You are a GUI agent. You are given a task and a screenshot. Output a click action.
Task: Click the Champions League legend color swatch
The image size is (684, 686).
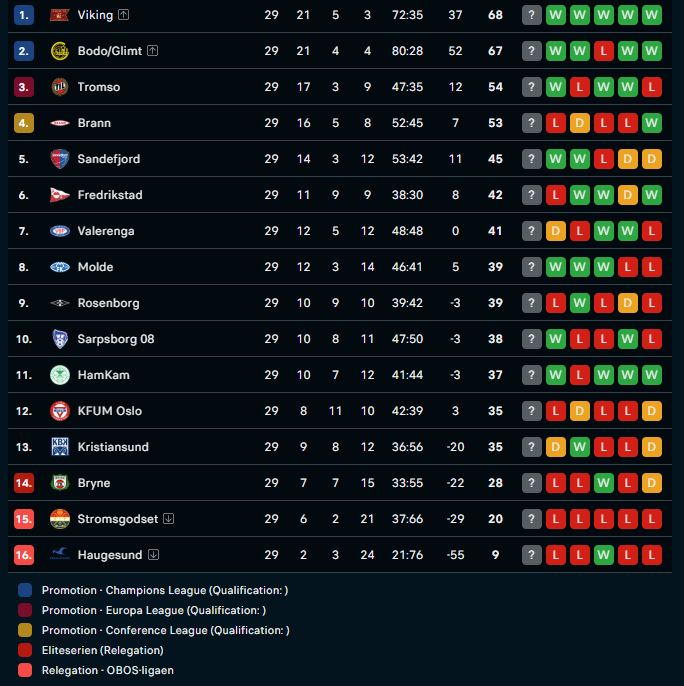pyautogui.click(x=25, y=591)
